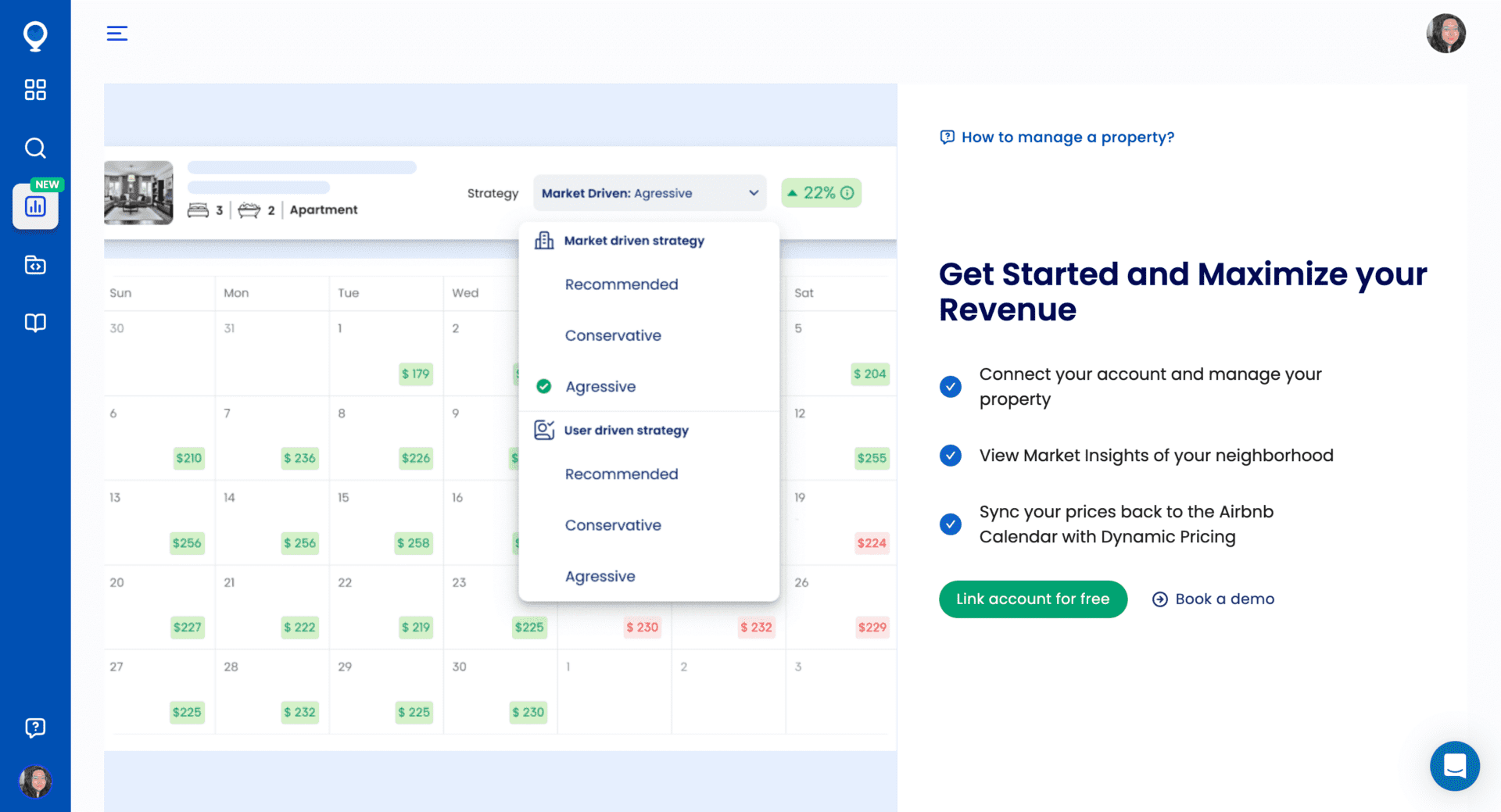Toggle the hamburger menu icon

click(x=117, y=34)
